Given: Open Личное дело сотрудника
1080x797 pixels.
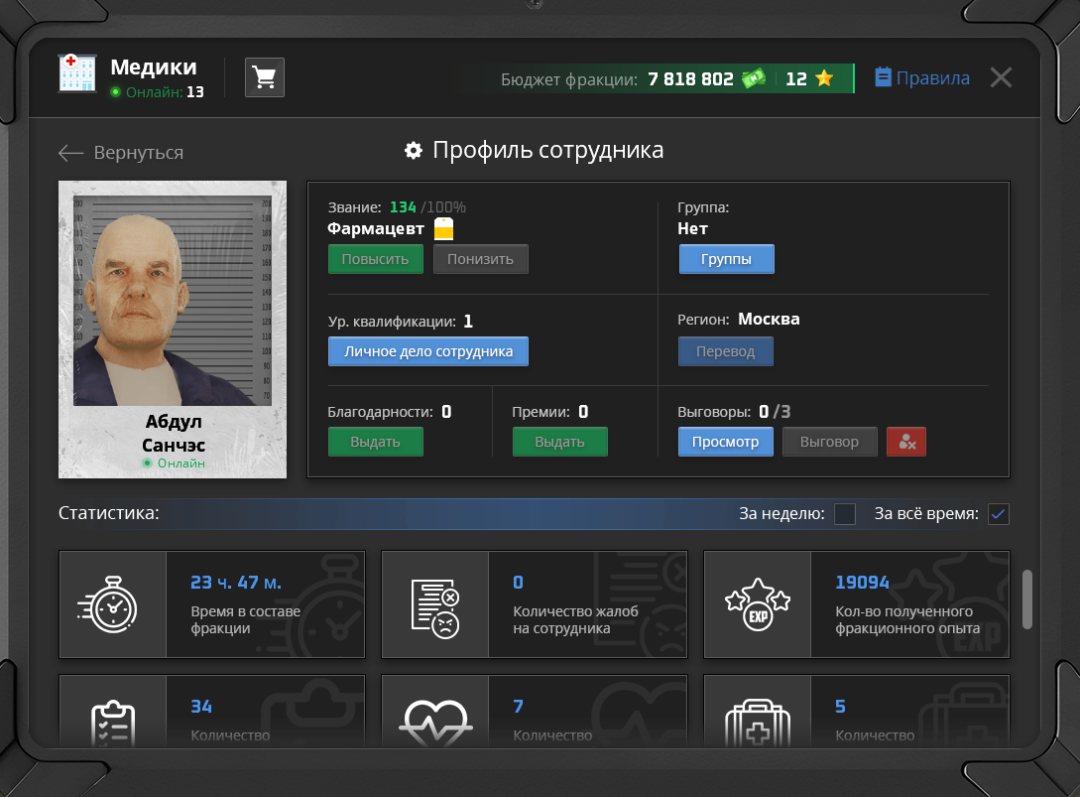Looking at the screenshot, I should (428, 351).
